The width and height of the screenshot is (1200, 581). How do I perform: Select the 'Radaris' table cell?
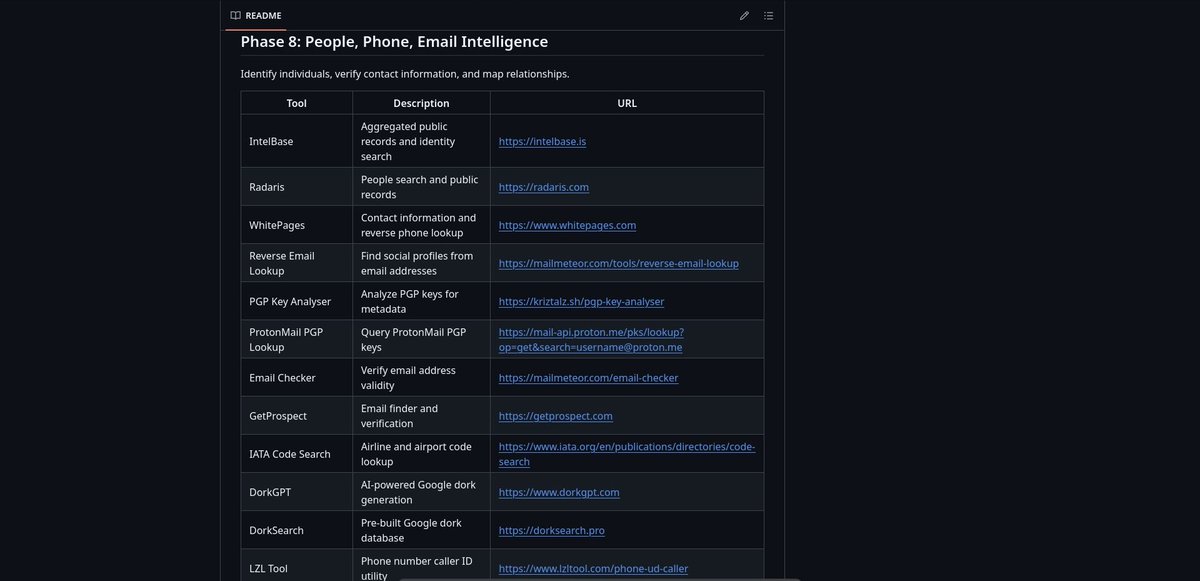pos(297,187)
